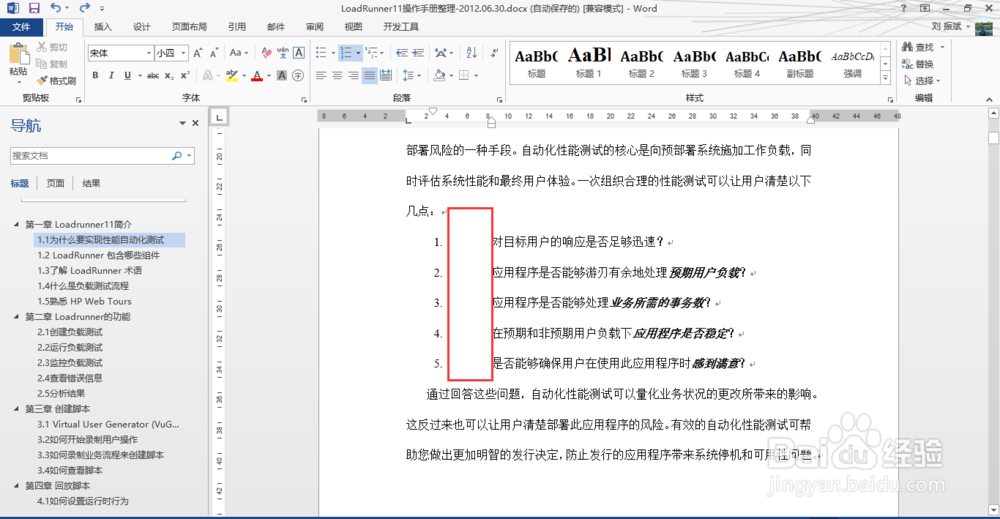The width and height of the screenshot is (1000, 519).
Task: Switch to the Design (设计) tab
Action: coord(142,27)
